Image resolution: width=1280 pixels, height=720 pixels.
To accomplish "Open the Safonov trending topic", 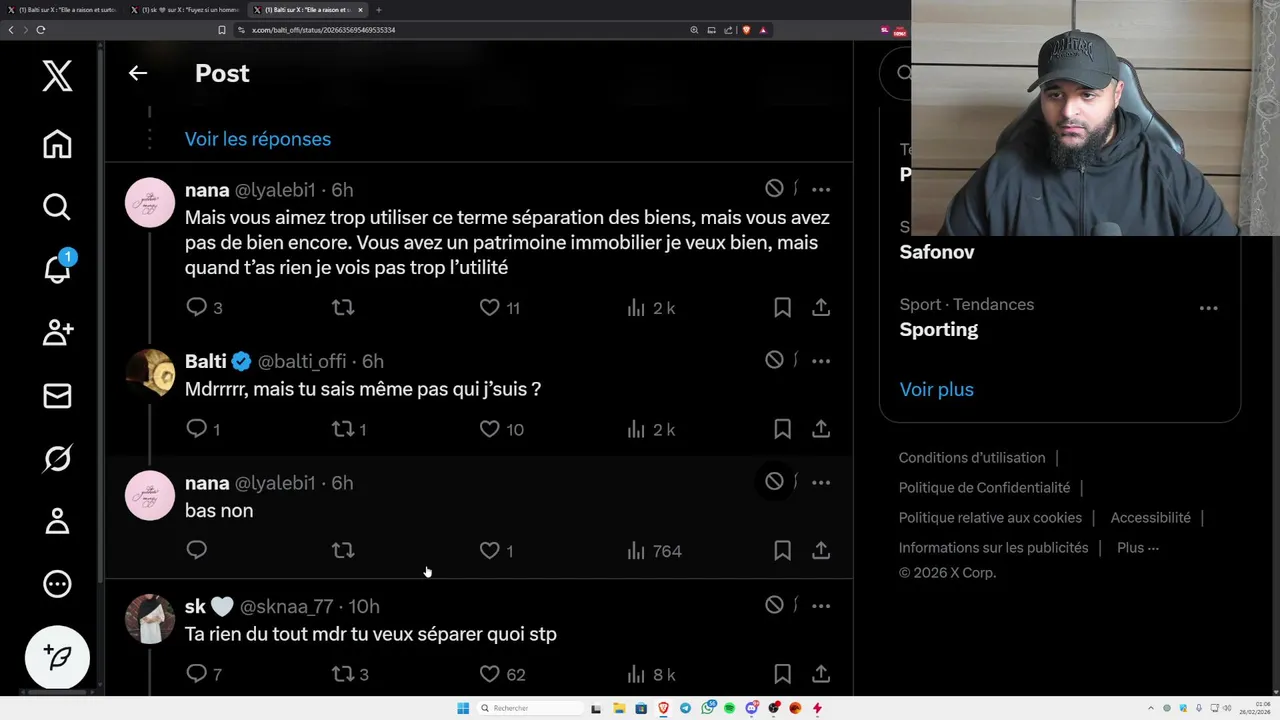I will coord(937,252).
